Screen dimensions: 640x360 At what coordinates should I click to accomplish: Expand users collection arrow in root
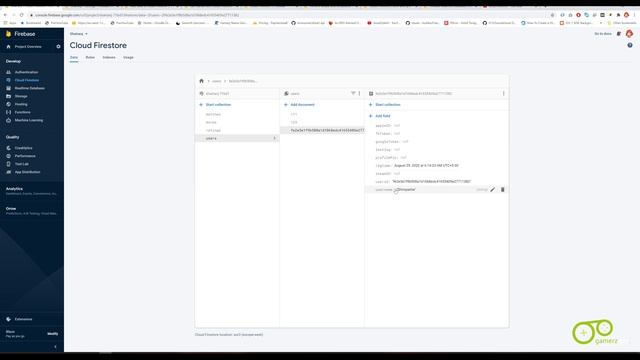(274, 138)
